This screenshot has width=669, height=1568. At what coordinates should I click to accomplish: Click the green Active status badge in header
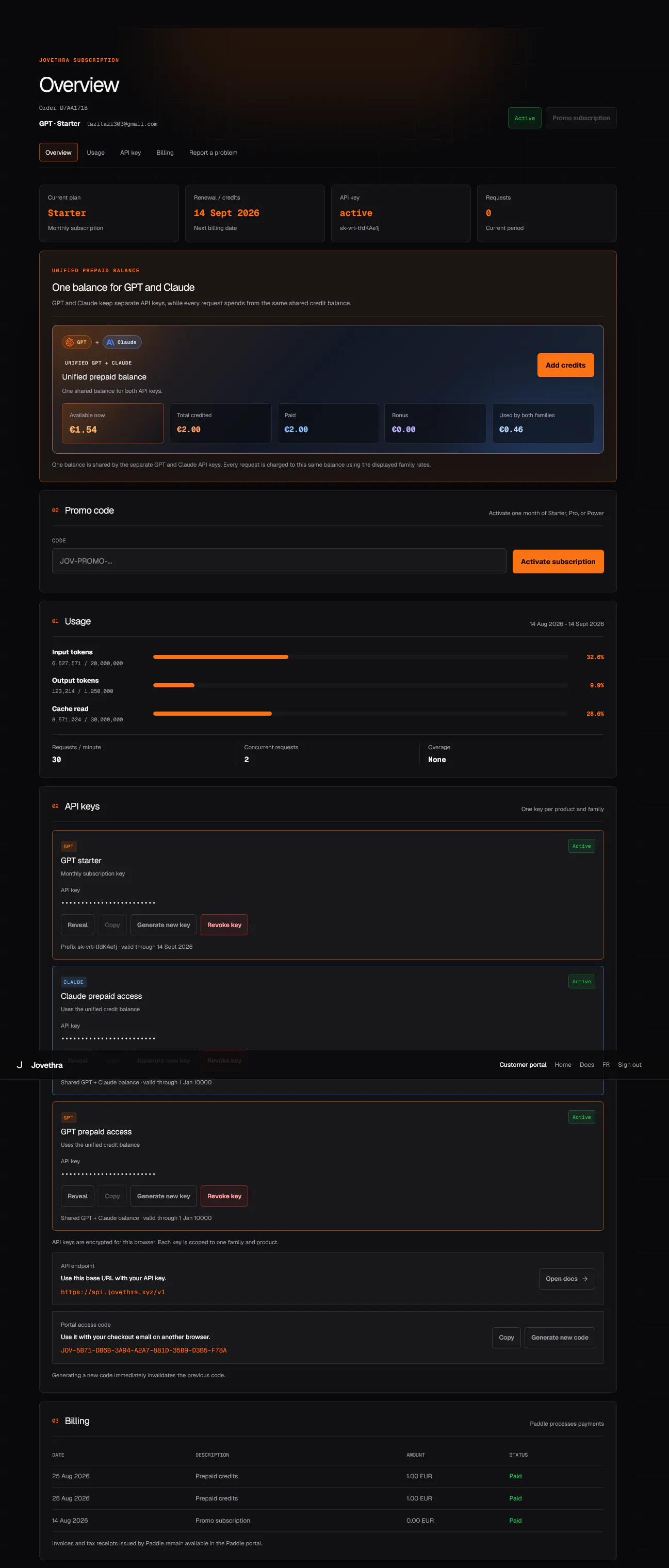point(525,118)
